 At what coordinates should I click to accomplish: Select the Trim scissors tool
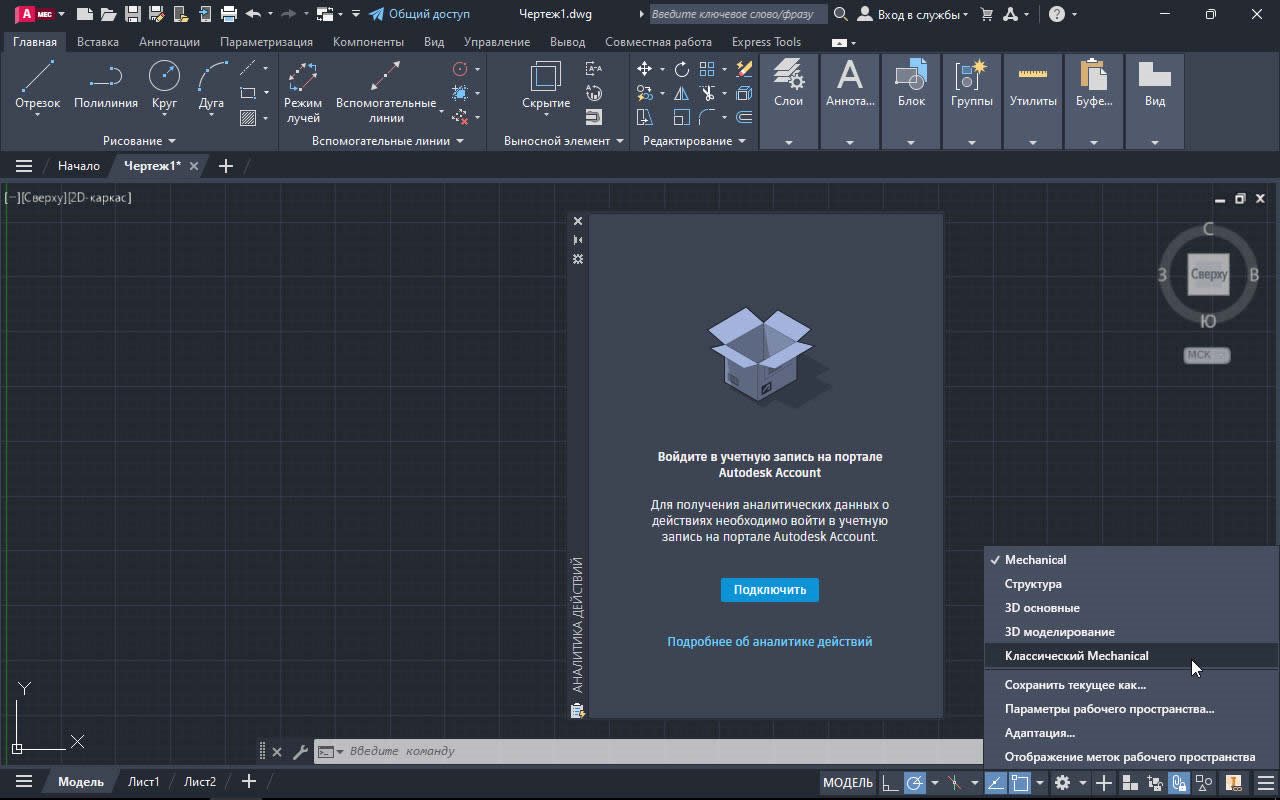pyautogui.click(x=707, y=93)
